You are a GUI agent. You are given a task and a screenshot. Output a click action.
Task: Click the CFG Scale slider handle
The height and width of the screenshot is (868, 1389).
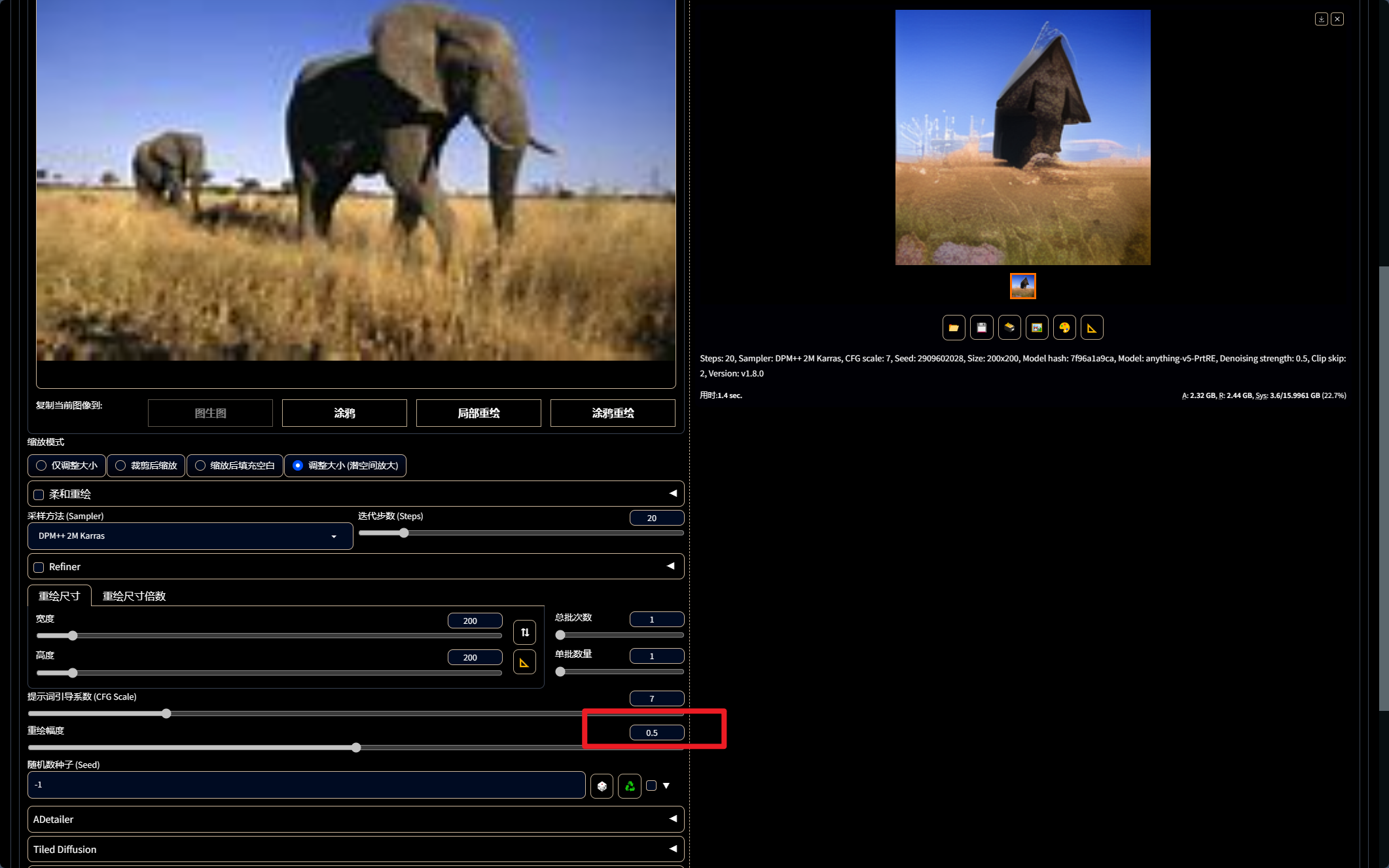(x=166, y=714)
